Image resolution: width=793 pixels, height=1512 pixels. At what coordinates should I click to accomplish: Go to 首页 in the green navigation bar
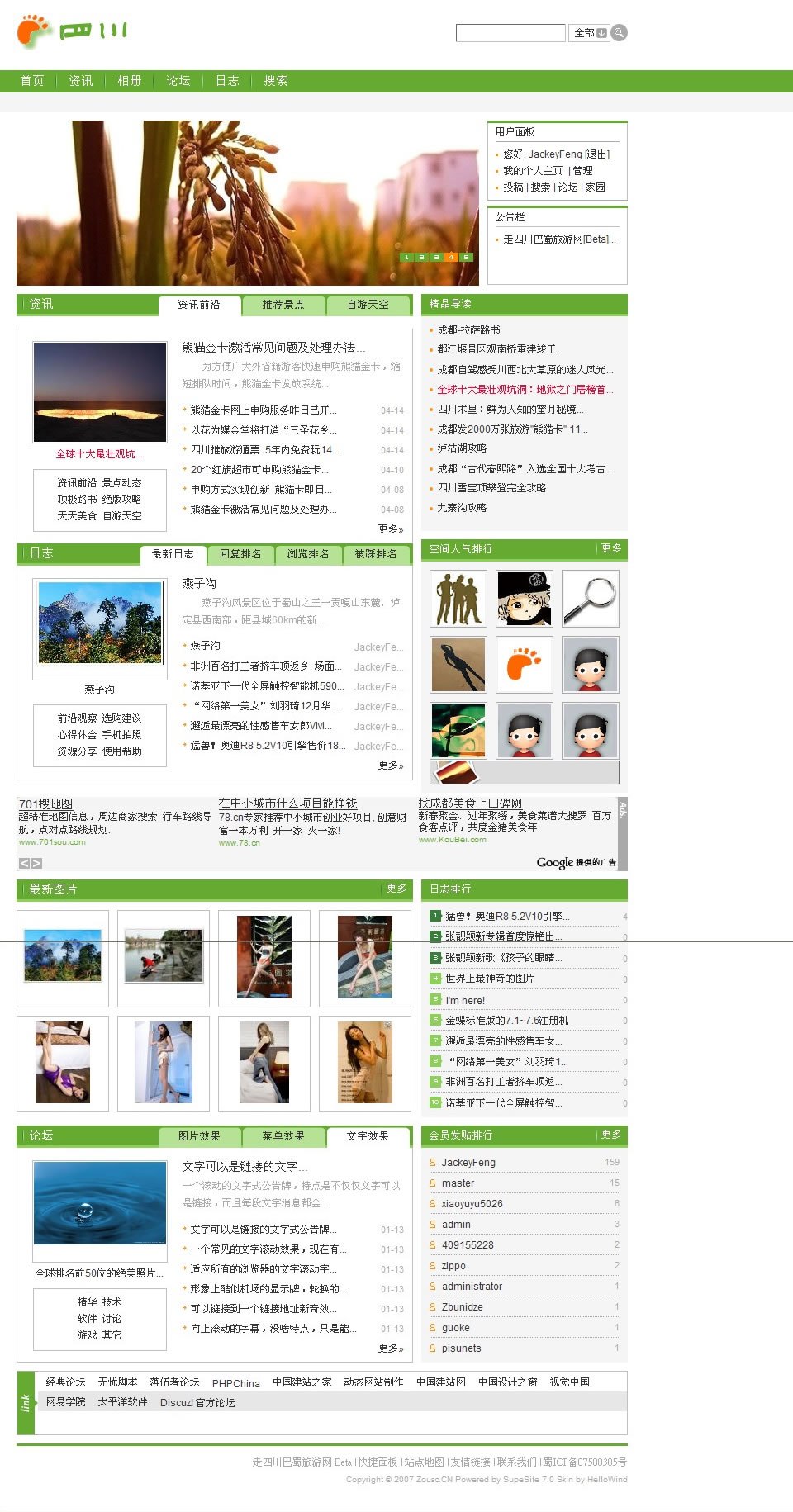point(32,81)
